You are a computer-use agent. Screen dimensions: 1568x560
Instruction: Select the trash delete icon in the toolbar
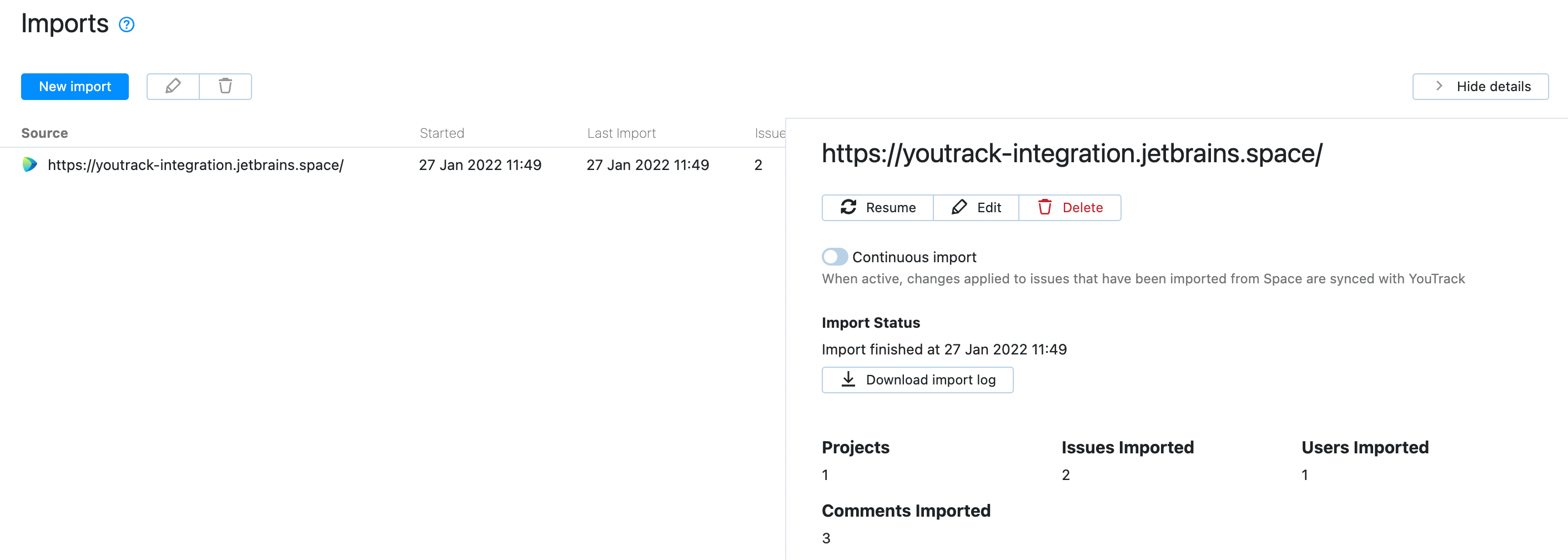point(225,86)
